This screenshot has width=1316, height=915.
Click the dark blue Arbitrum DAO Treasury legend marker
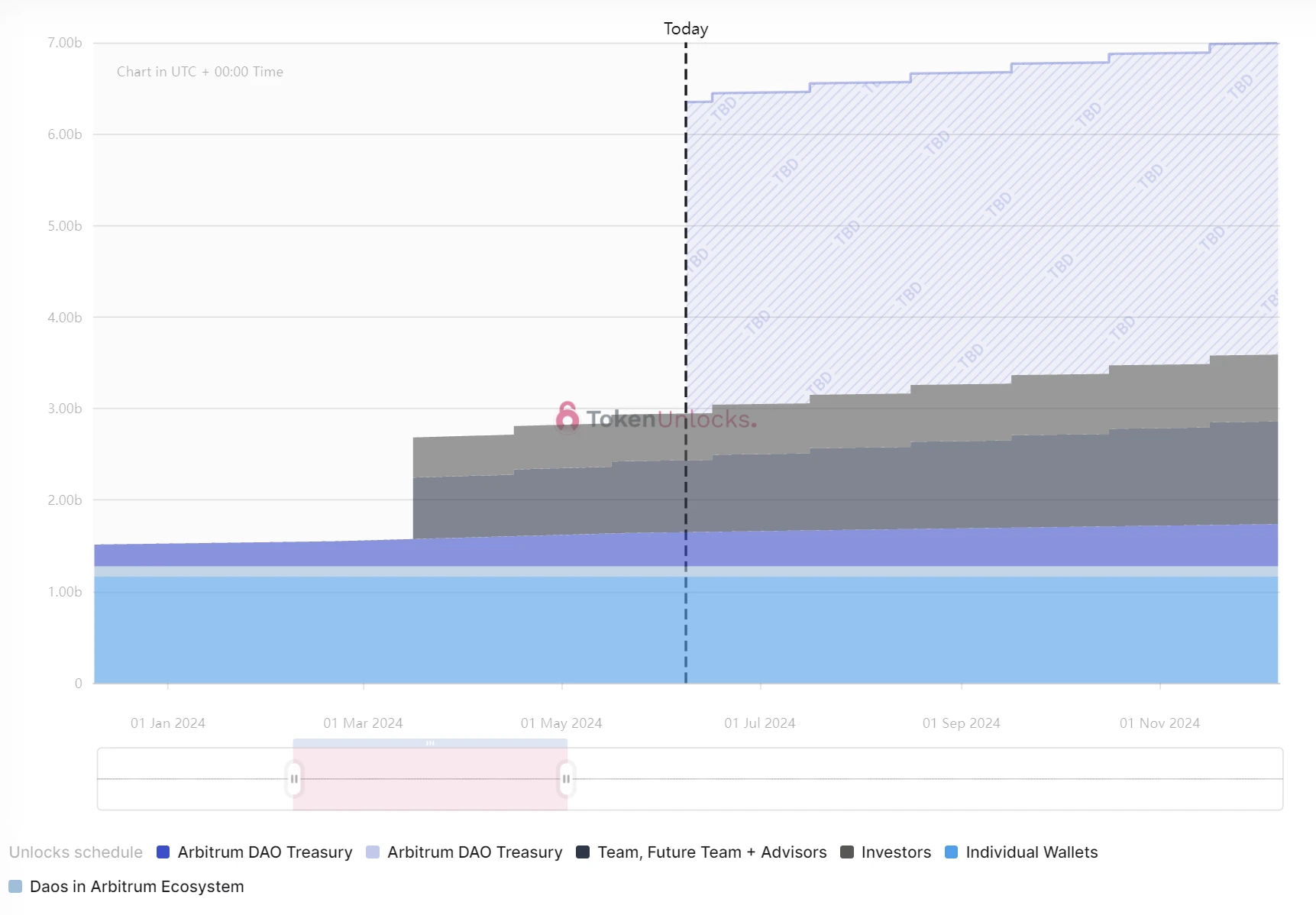coord(163,852)
